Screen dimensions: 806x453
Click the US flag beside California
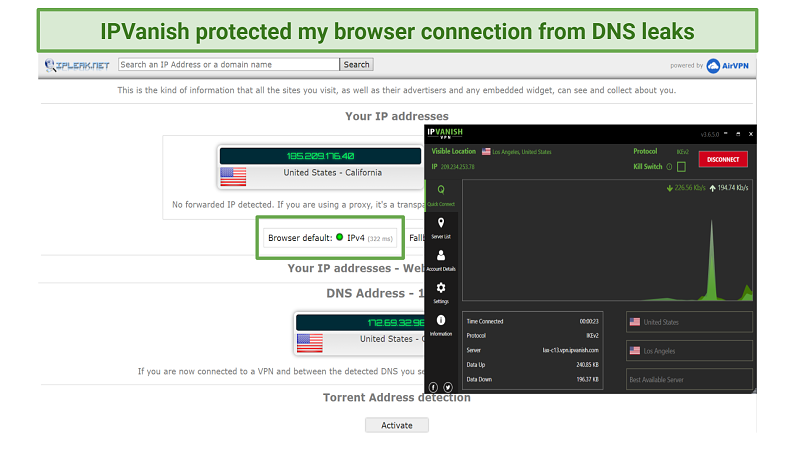click(233, 176)
